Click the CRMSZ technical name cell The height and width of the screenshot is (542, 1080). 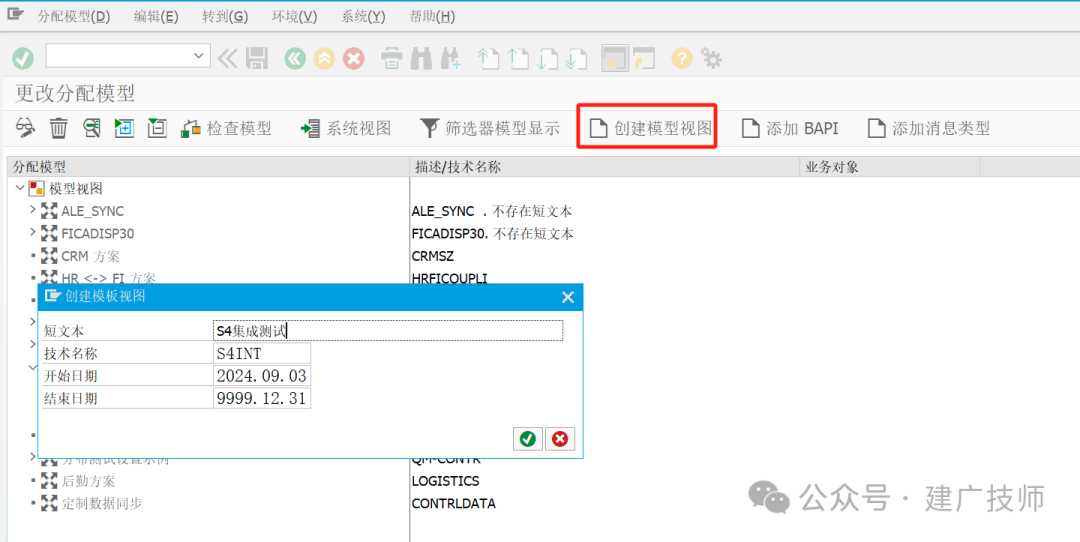(433, 256)
